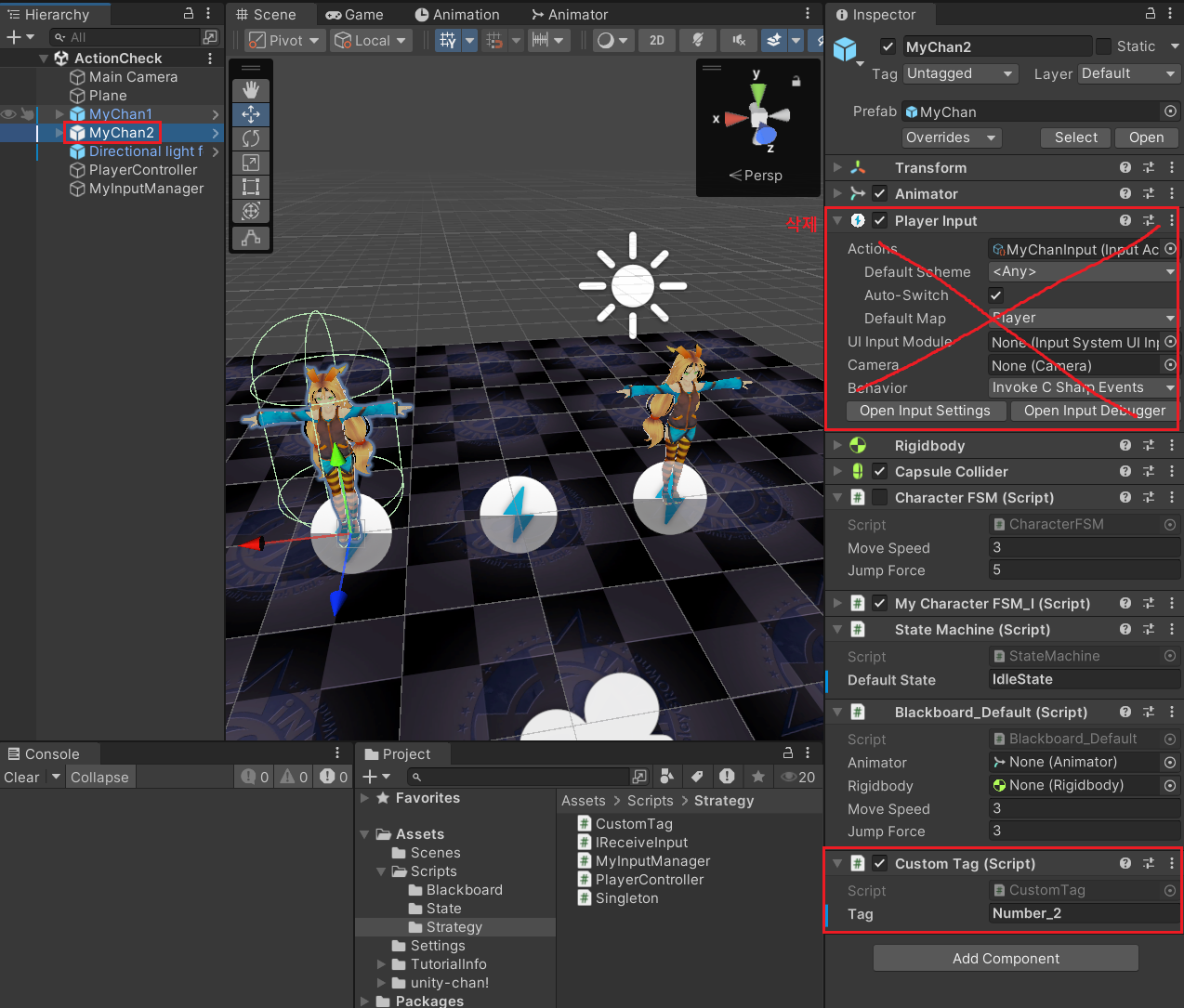Click the Hierarchy search field
1184x1008 pixels.
tap(126, 37)
